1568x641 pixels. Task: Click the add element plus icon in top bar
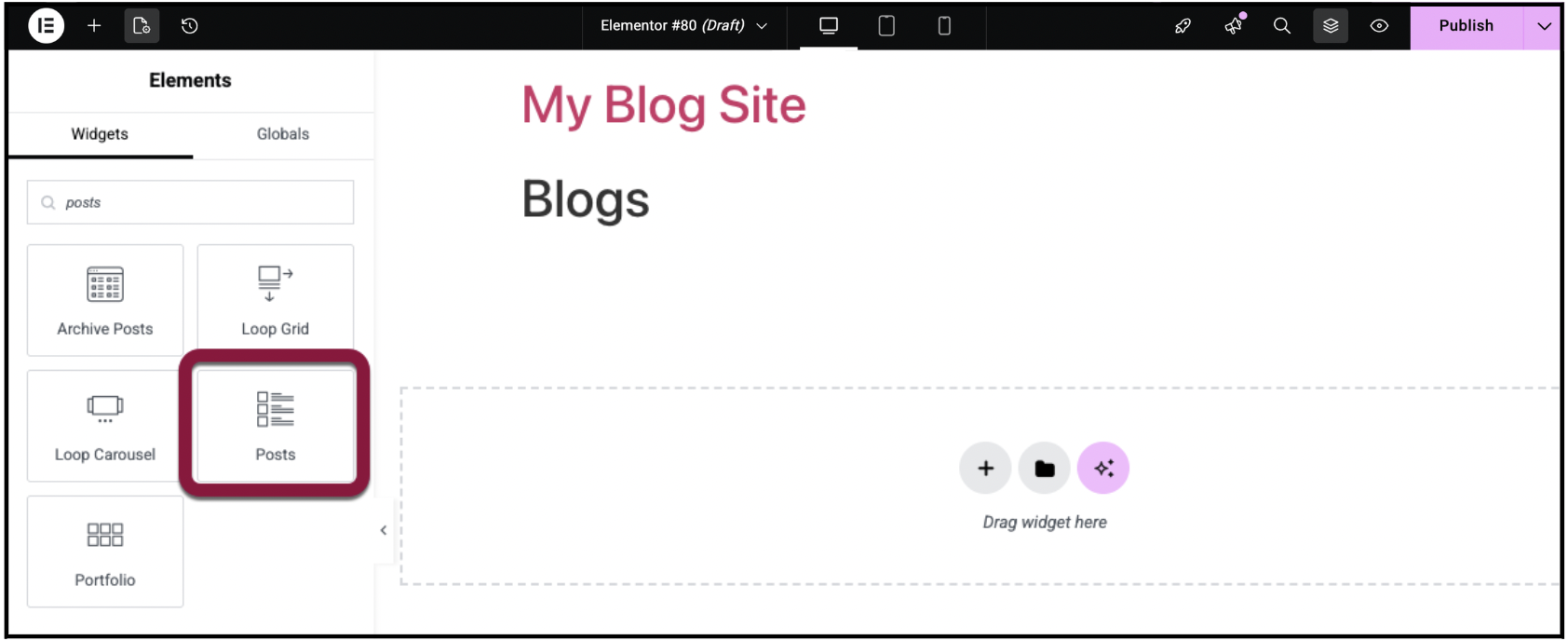(94, 26)
